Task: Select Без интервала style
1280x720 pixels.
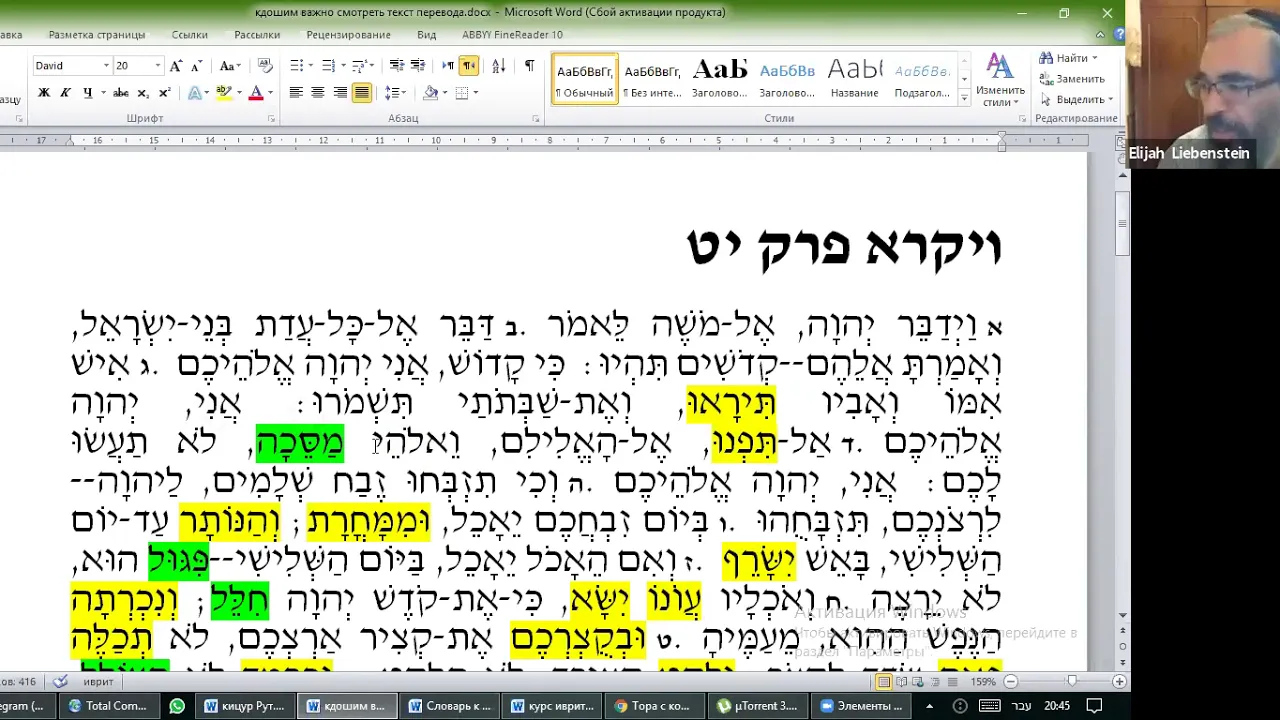Action: tap(652, 78)
